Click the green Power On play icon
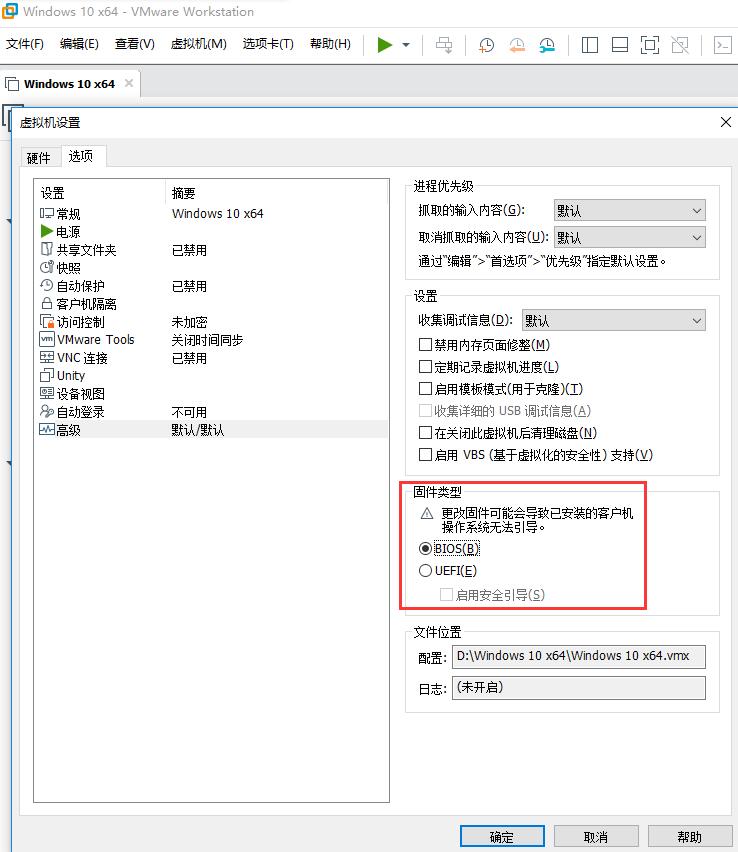The image size is (738, 852). [x=385, y=45]
